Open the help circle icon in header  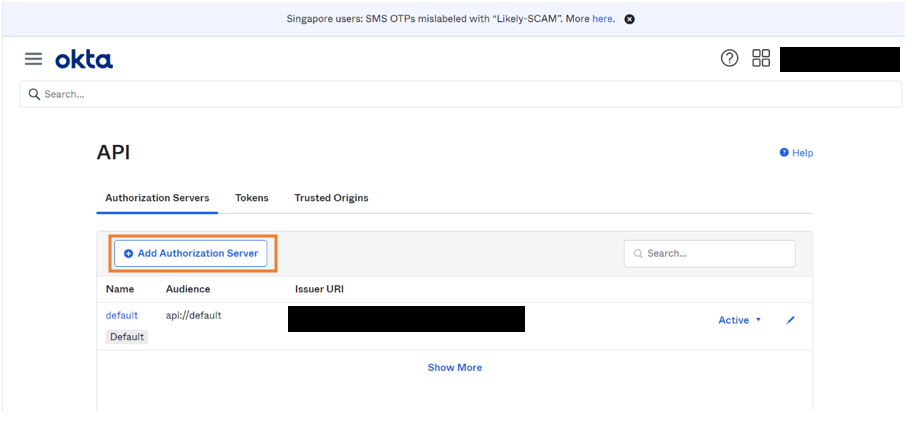click(729, 59)
